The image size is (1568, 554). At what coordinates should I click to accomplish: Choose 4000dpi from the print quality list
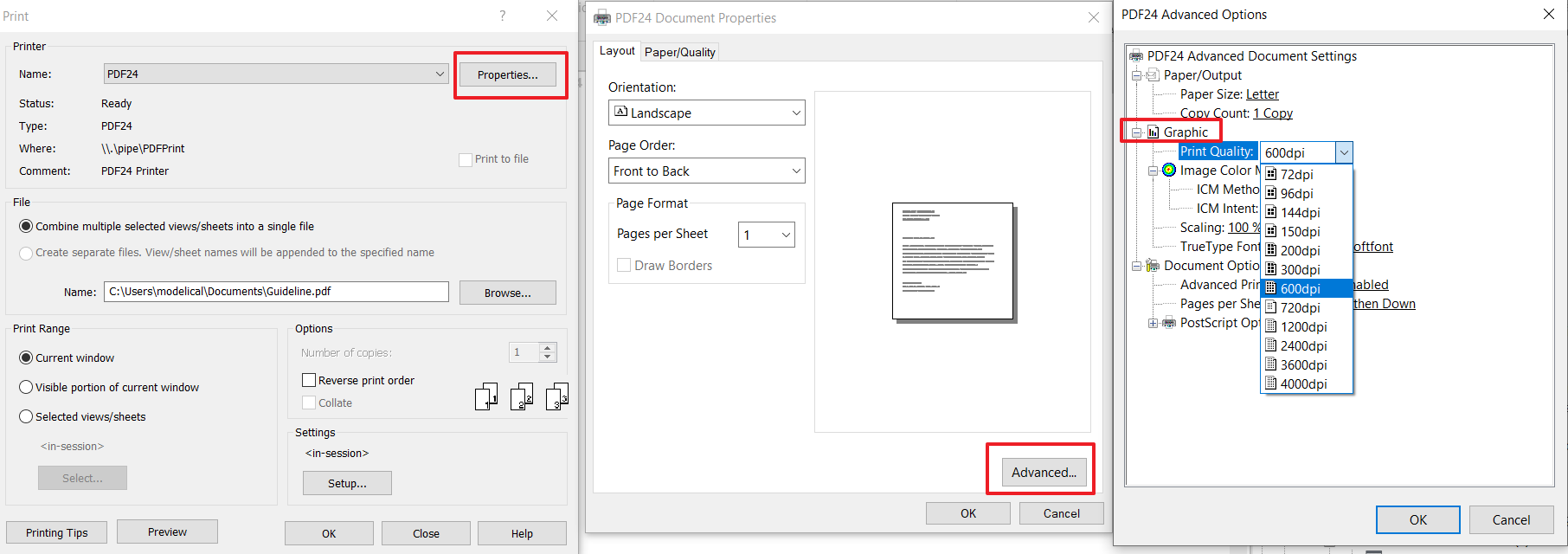1307,383
